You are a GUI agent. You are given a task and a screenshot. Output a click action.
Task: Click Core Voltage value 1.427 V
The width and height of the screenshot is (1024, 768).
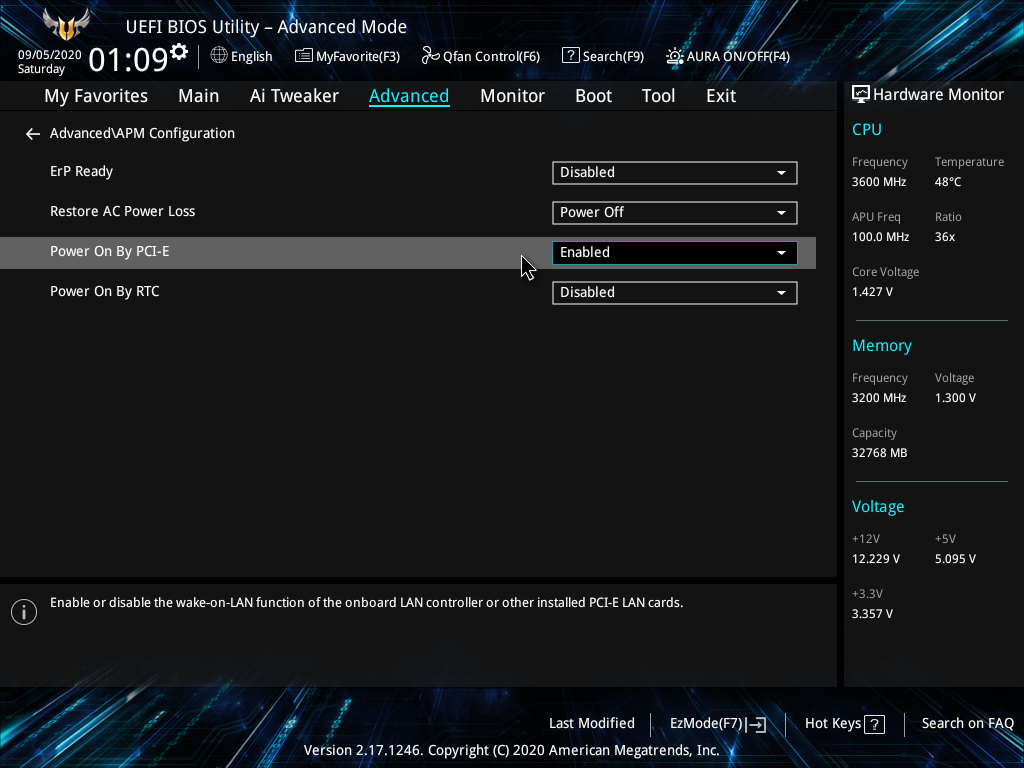872,292
